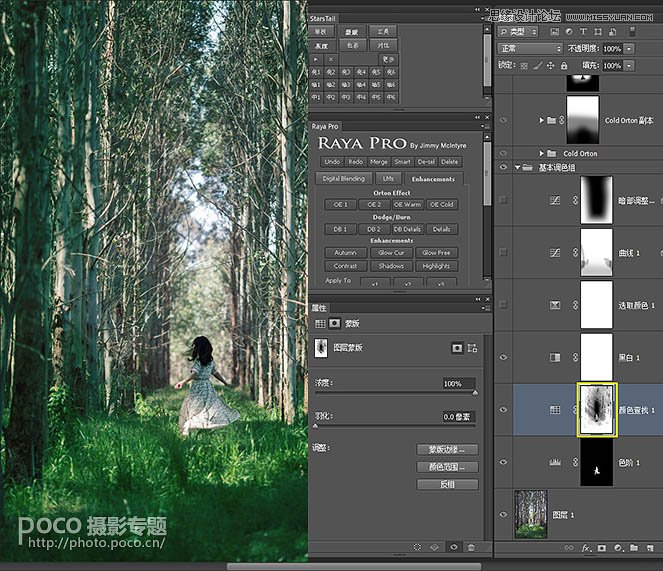Expand the Cold Orton 副本 group
Screen dimensions: 663x571
(x=541, y=120)
